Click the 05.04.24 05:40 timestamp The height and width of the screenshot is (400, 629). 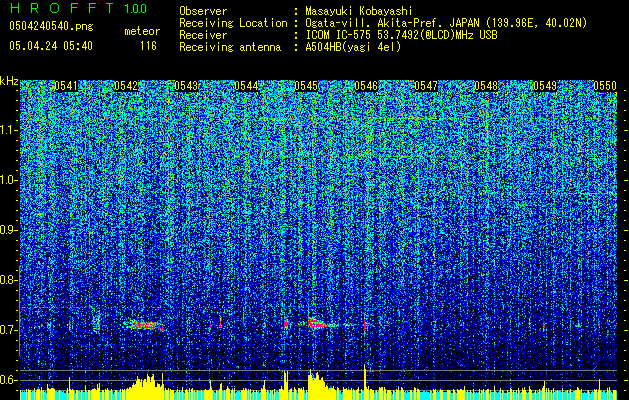point(50,46)
